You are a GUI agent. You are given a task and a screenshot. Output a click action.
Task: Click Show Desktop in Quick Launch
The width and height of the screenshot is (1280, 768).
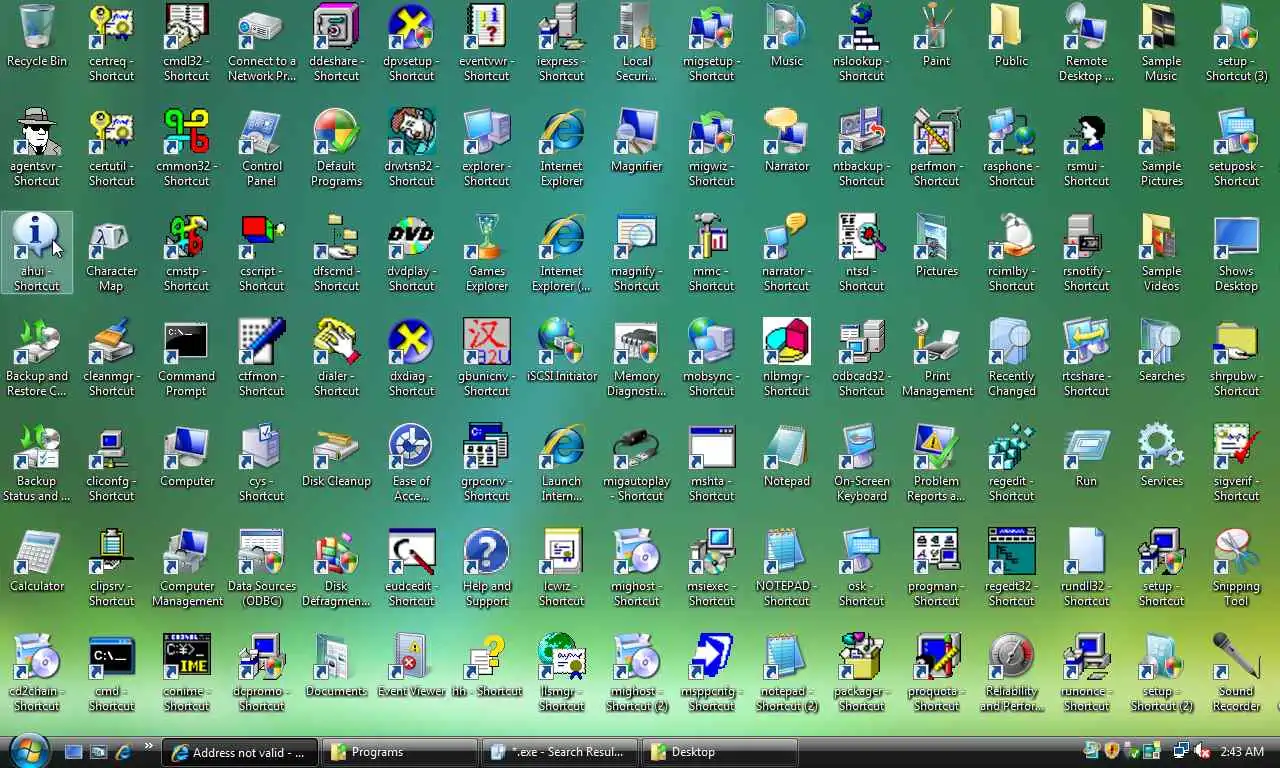coord(74,751)
